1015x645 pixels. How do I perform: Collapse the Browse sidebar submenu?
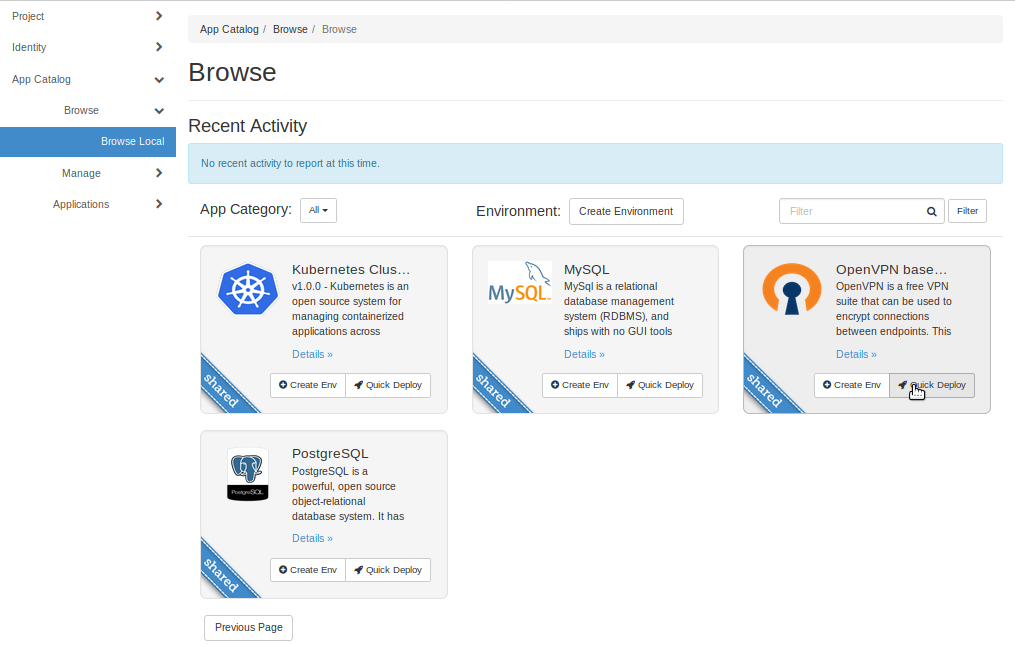click(x=87, y=110)
